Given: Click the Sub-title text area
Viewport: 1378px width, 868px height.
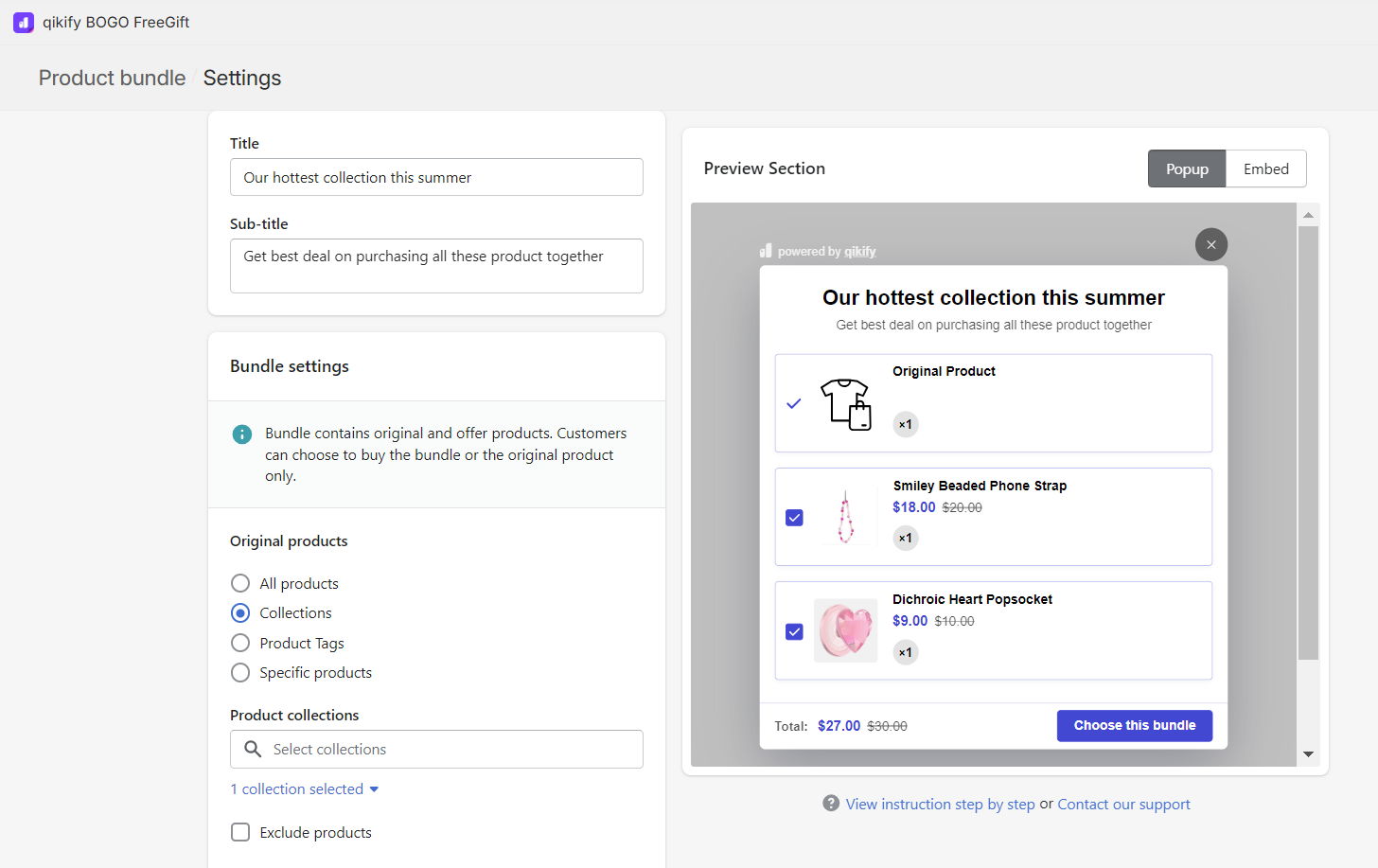Looking at the screenshot, I should click(436, 266).
